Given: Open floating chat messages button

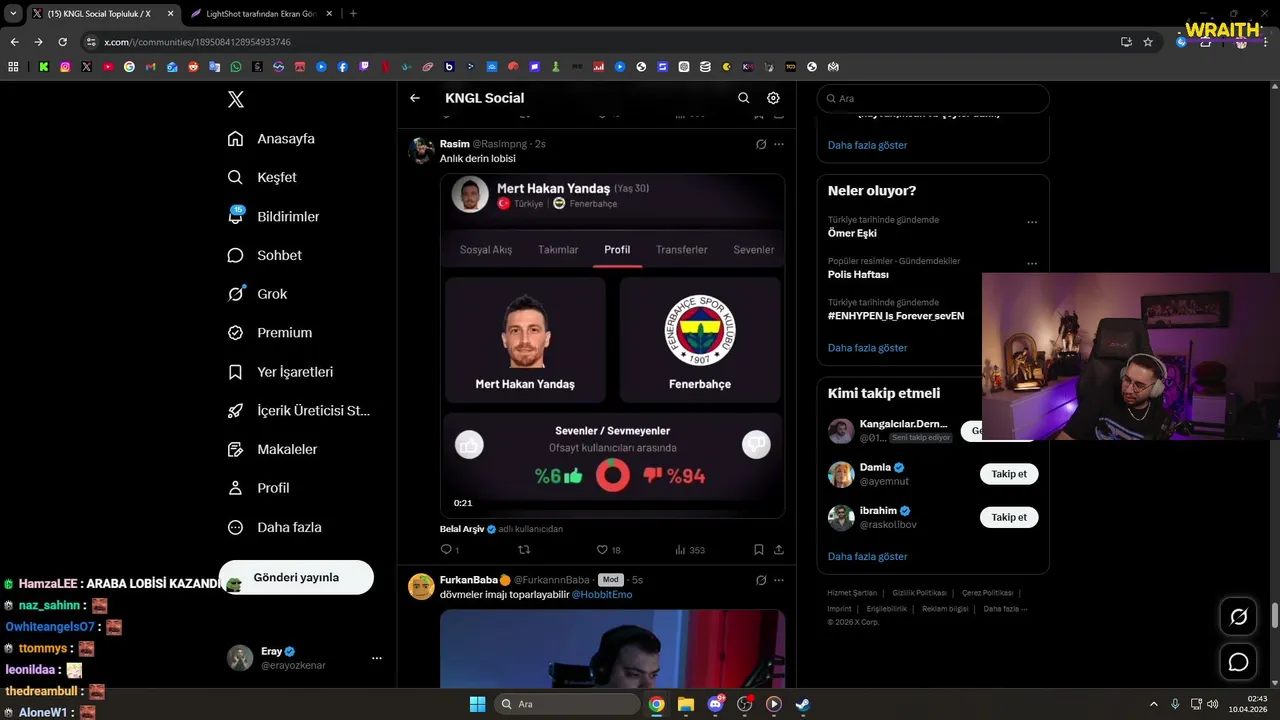Looking at the screenshot, I should point(1238,662).
